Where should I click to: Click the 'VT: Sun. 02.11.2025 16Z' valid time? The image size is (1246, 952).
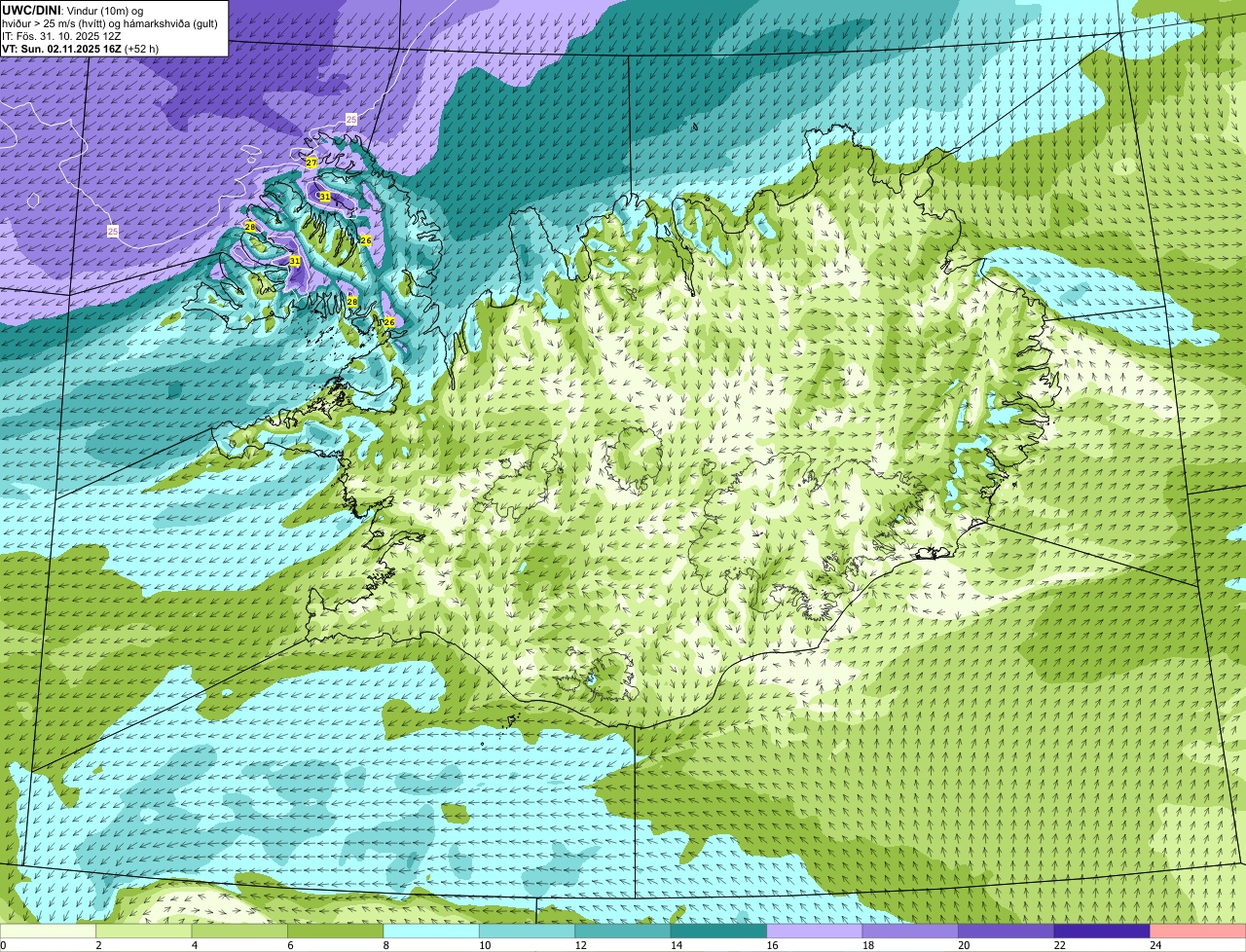pyautogui.click(x=62, y=49)
